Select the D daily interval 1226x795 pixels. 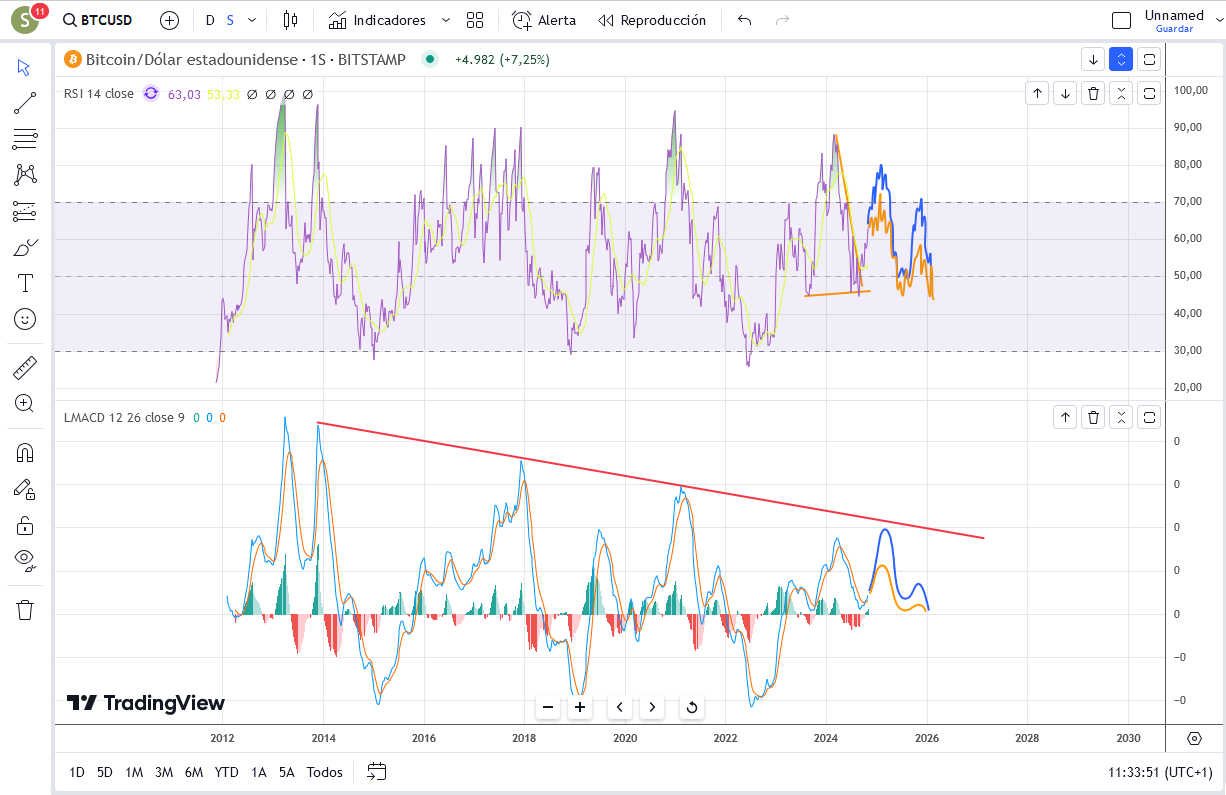click(x=210, y=20)
